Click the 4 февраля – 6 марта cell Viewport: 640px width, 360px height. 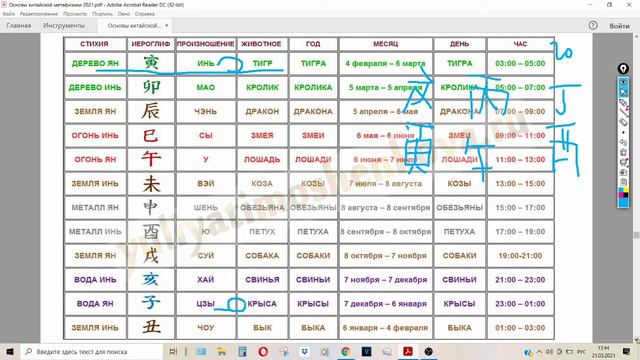[385, 63]
